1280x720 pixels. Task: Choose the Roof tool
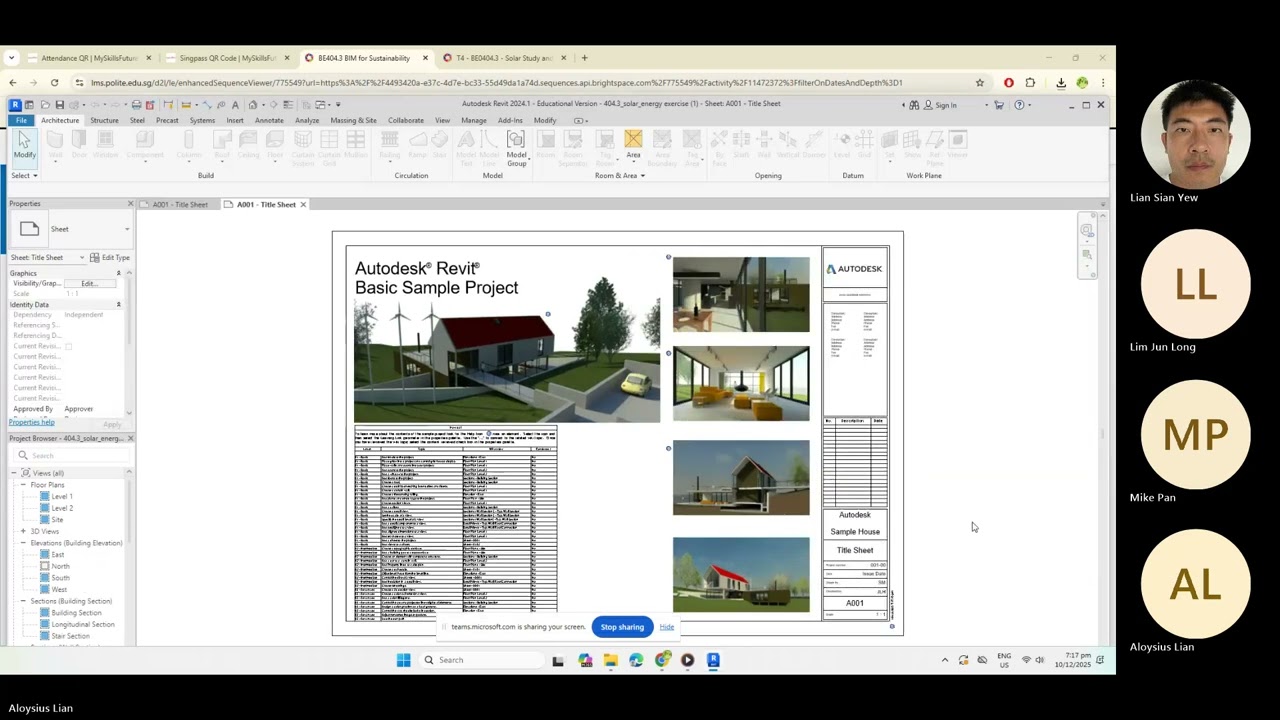point(222,146)
